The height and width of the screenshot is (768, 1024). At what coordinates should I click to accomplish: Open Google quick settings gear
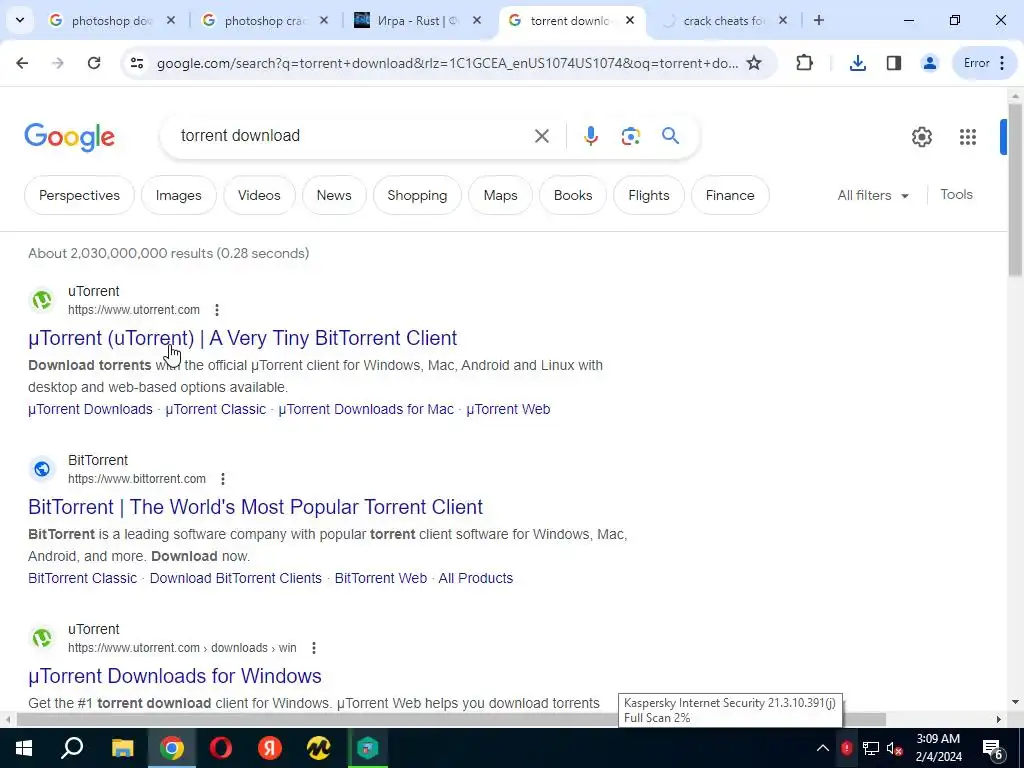point(922,136)
